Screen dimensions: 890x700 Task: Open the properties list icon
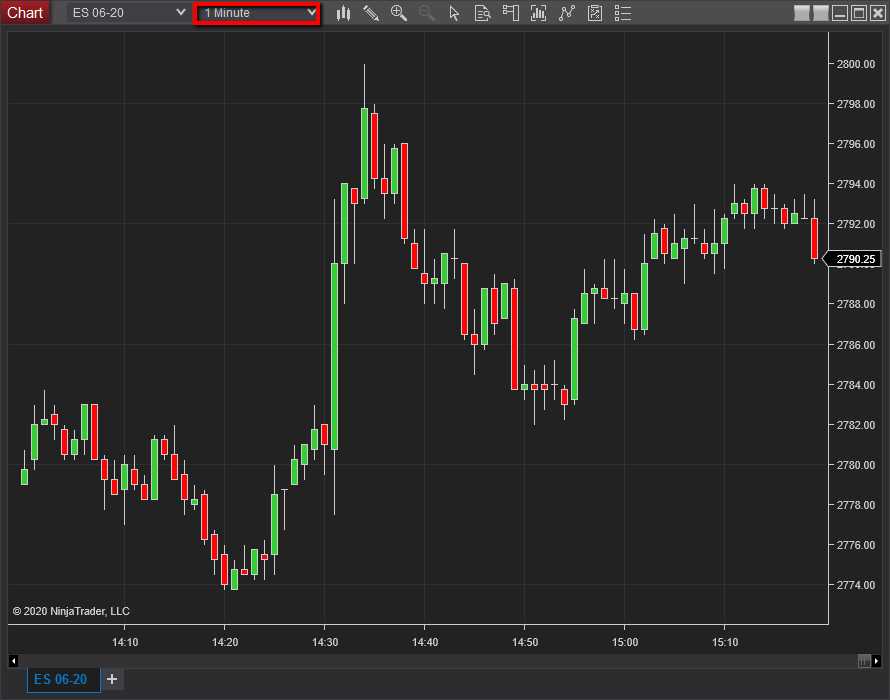623,13
